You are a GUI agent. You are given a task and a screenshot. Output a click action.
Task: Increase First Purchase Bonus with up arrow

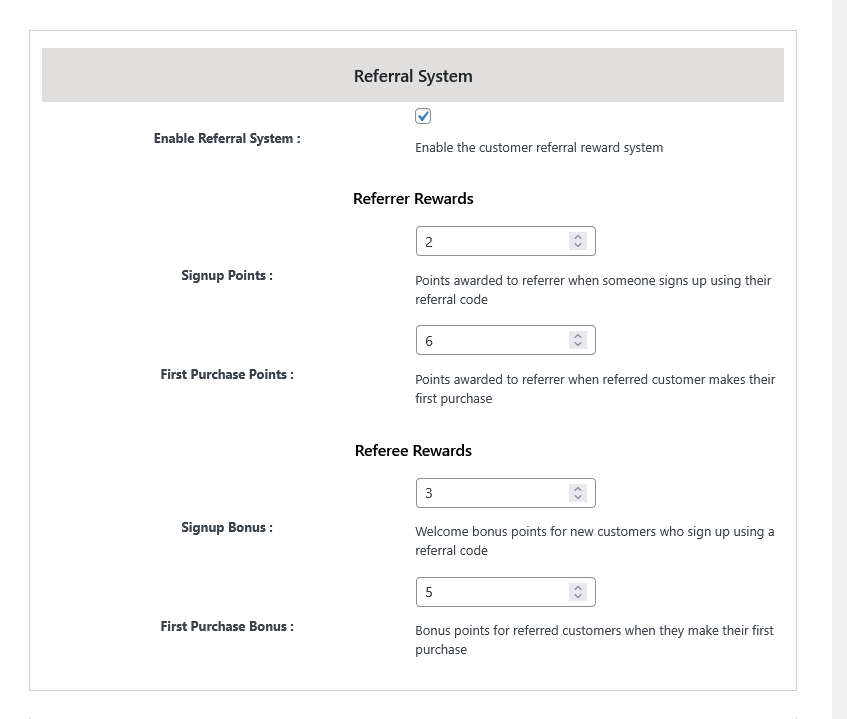[x=577, y=587]
